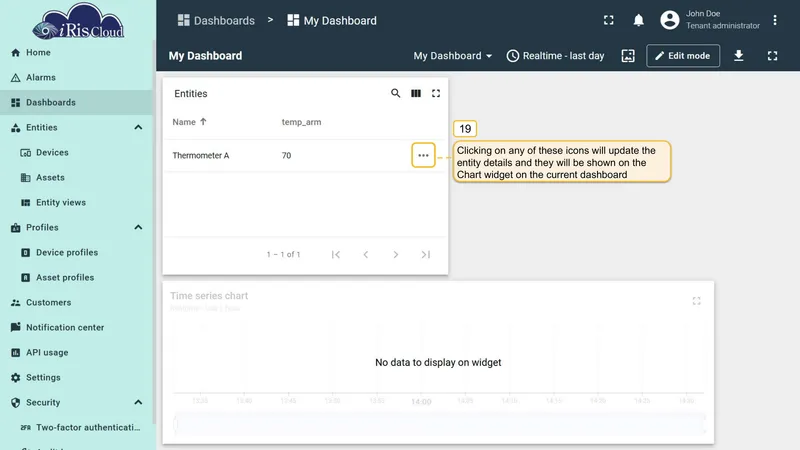Expand dashboard to fullscreen icon
The width and height of the screenshot is (800, 450).
pos(772,56)
